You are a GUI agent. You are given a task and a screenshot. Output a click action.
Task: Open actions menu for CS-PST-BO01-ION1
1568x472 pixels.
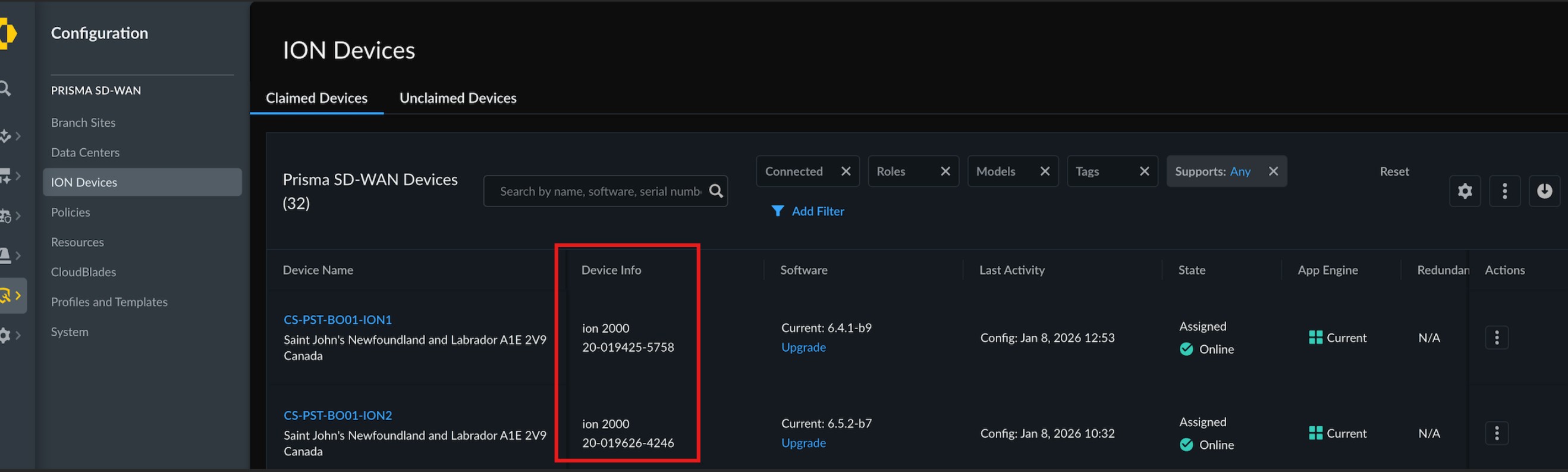point(1496,337)
